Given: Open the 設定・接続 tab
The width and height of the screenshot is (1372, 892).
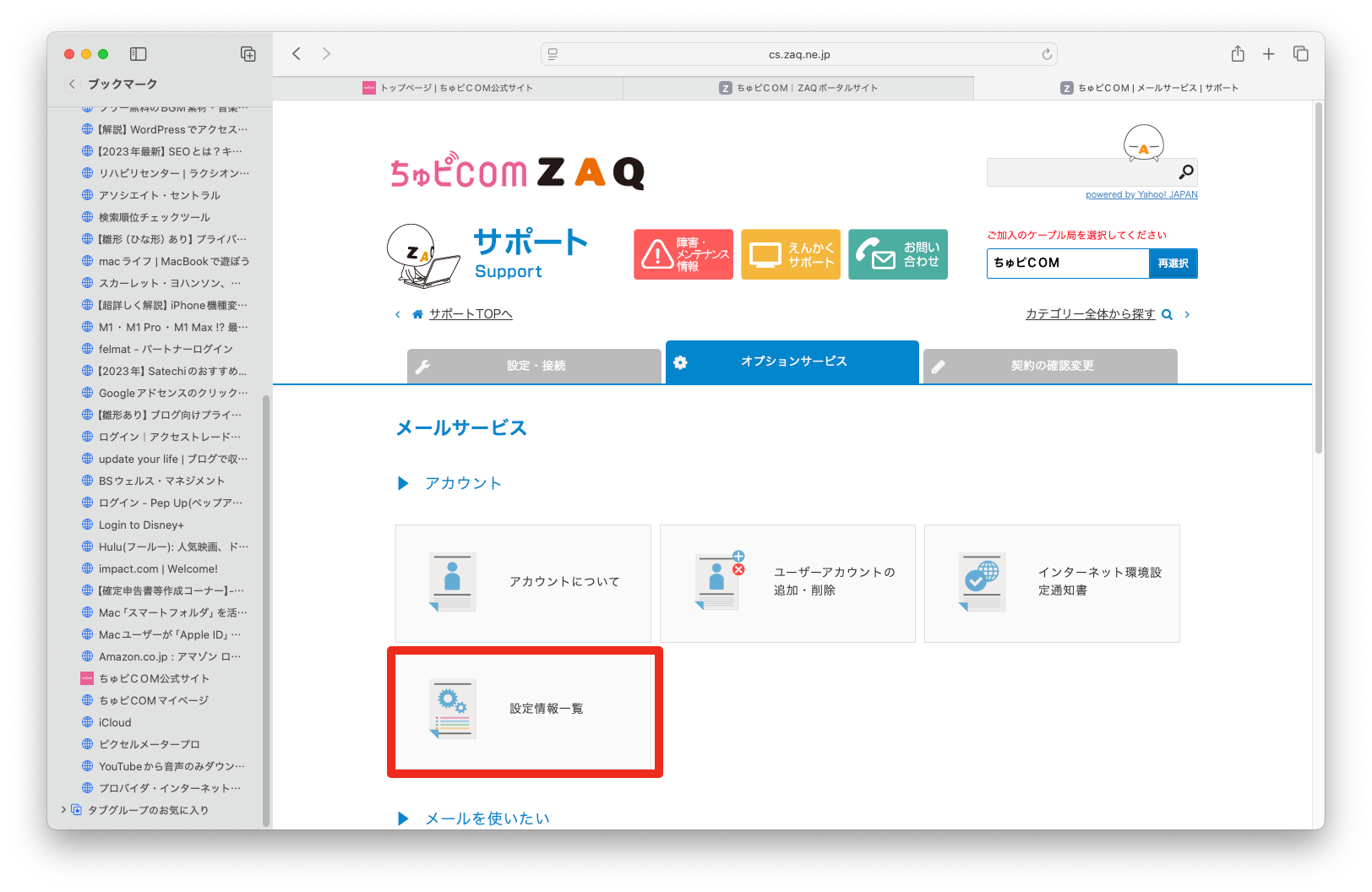Looking at the screenshot, I should pyautogui.click(x=534, y=366).
